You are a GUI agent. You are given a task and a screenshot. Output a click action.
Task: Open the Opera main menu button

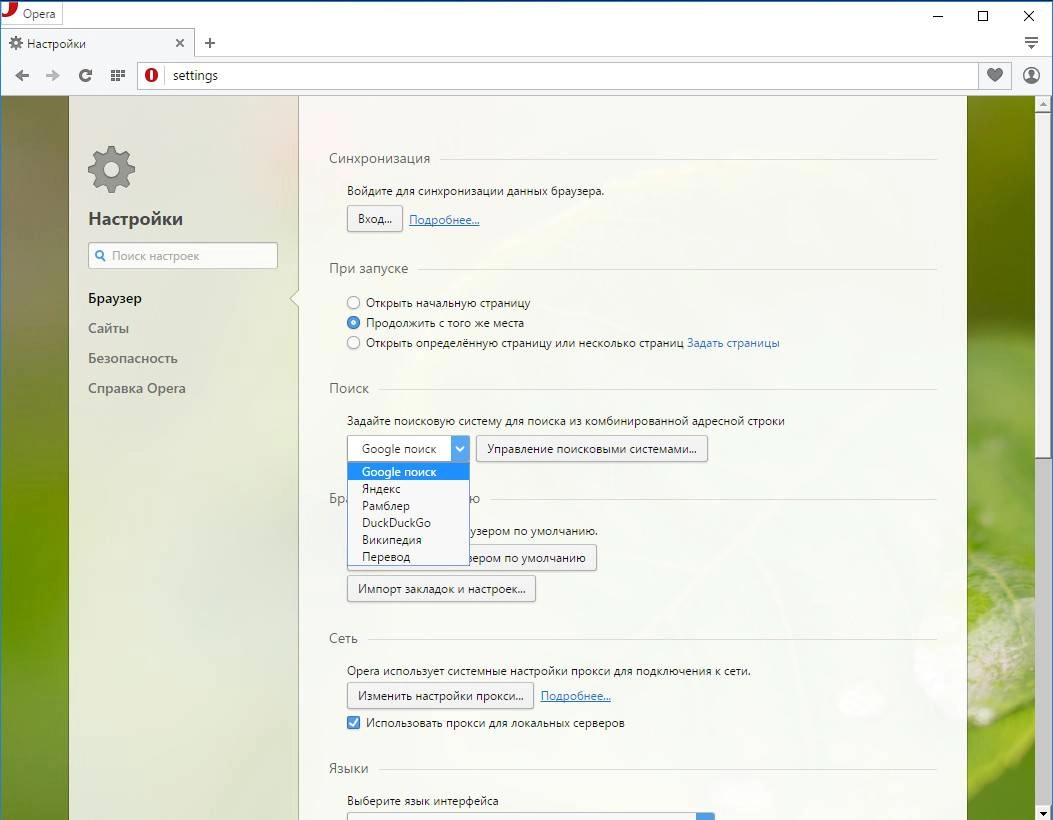[x=31, y=13]
